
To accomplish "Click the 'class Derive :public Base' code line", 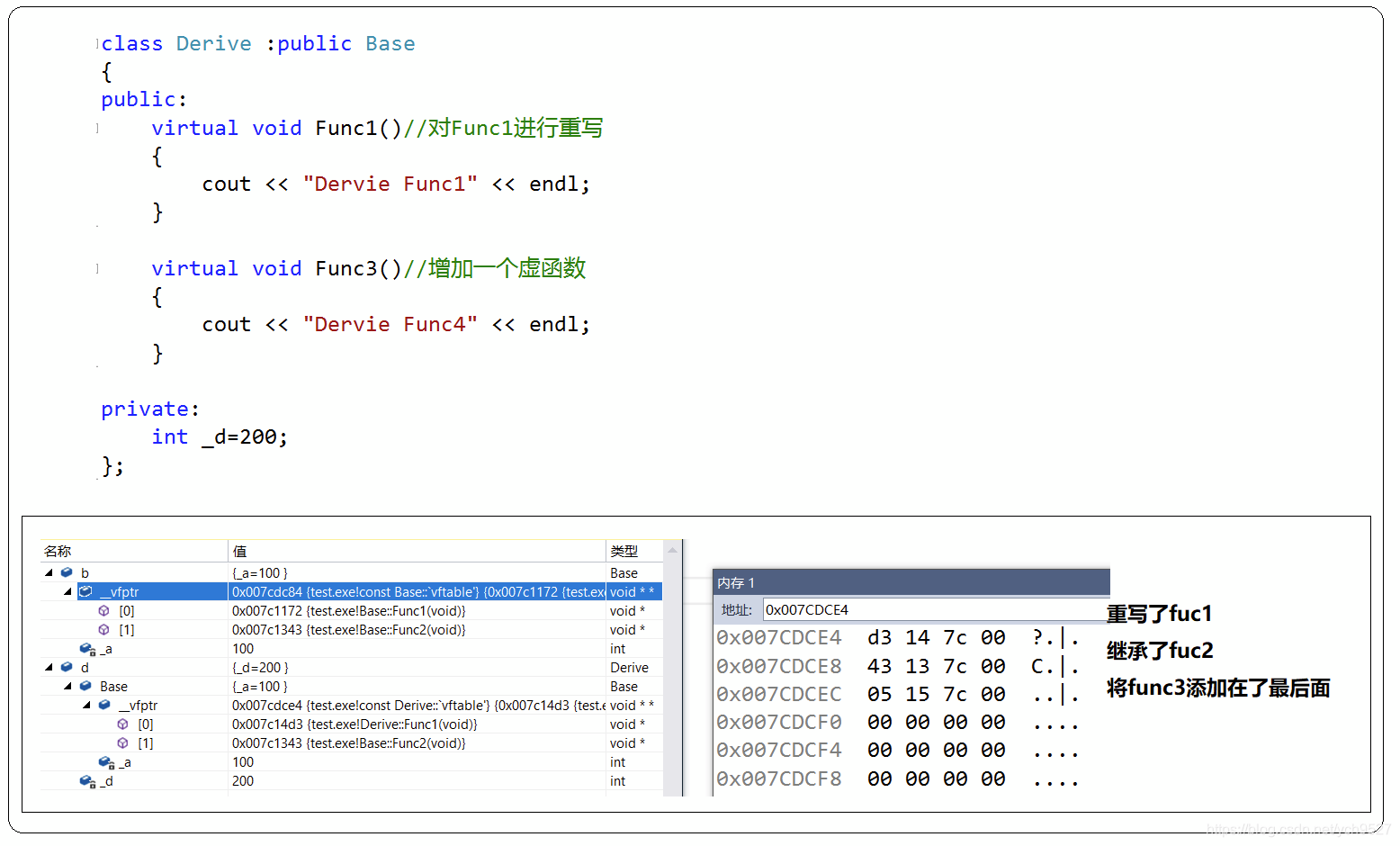I will click(x=258, y=43).
